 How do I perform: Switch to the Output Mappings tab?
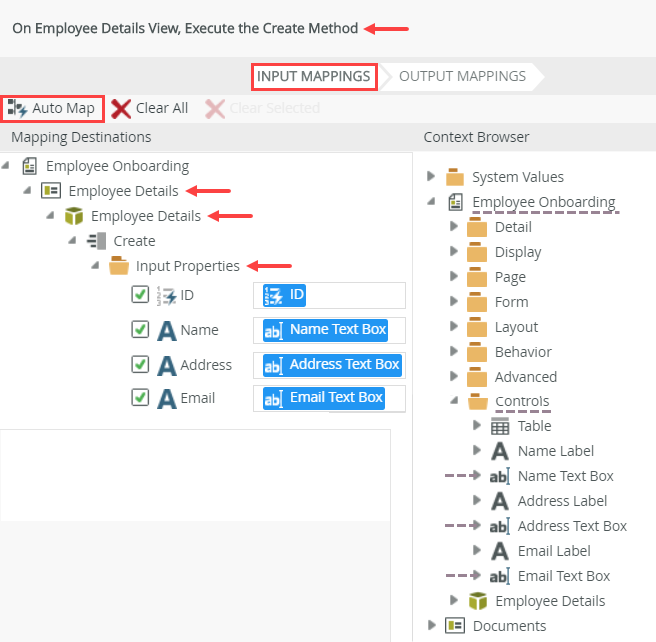tap(462, 76)
